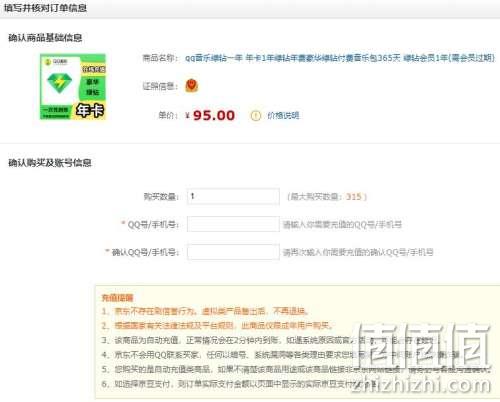Screen dimensions: 500x402
Task: Click reminder line three about 自动充值
Action: click(x=272, y=340)
